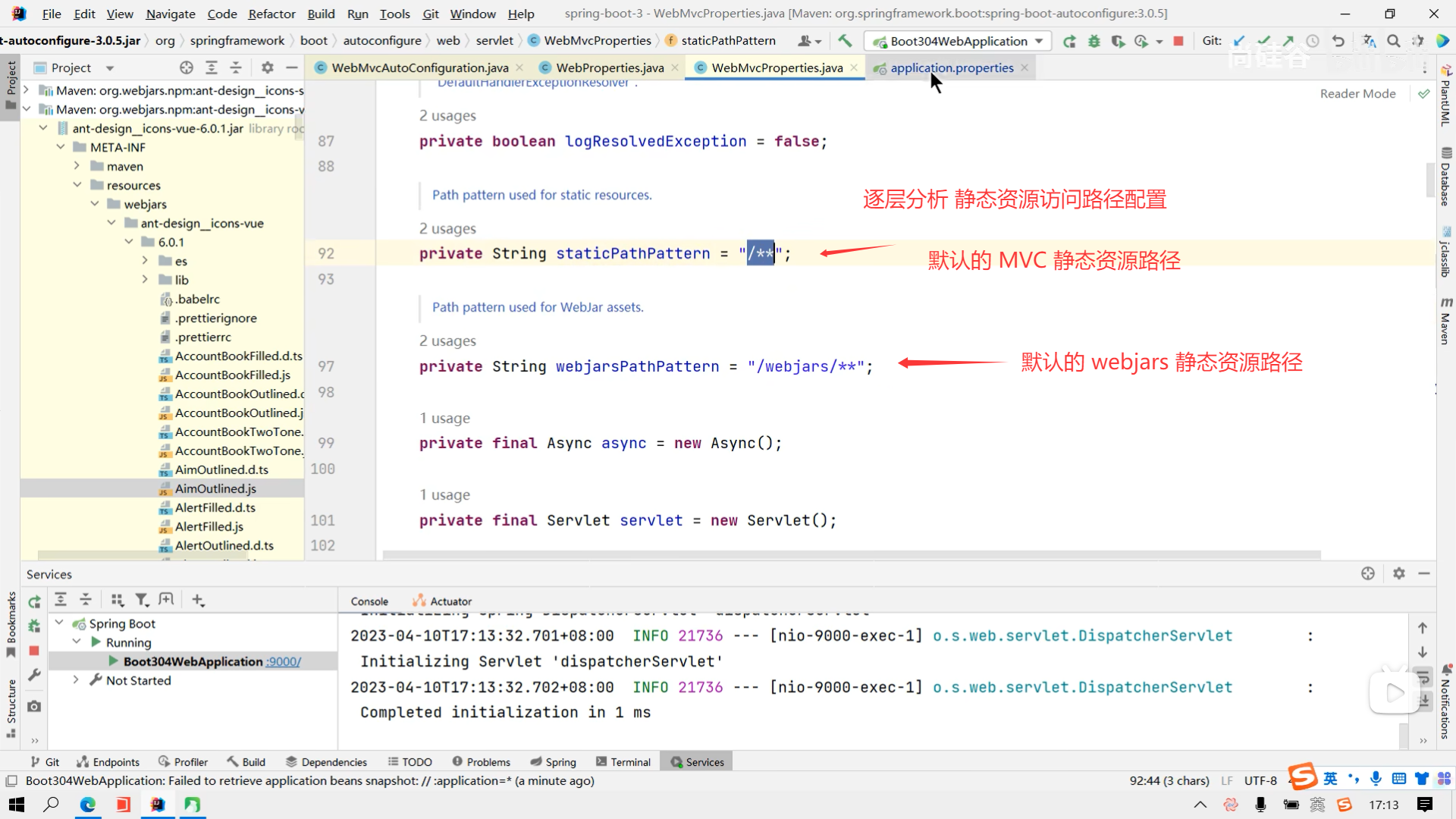Screen dimensions: 1456x819
Task: Click the Debug bug icon in the toolbar
Action: coord(1094,41)
